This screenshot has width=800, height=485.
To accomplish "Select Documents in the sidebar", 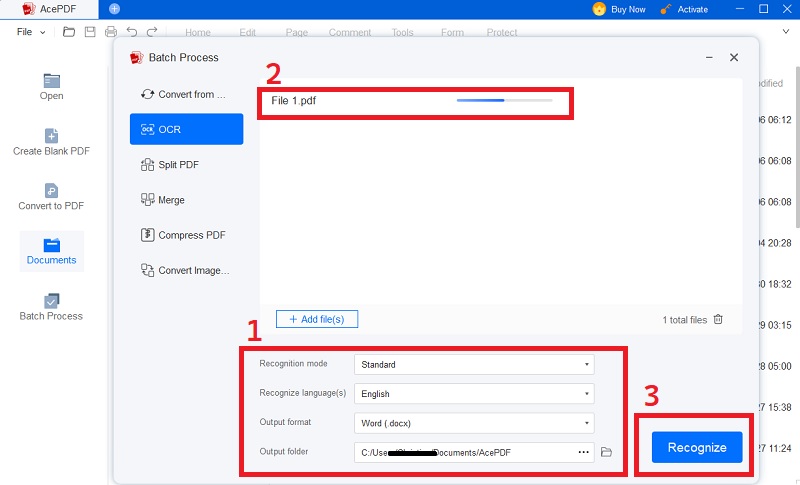I will point(52,251).
